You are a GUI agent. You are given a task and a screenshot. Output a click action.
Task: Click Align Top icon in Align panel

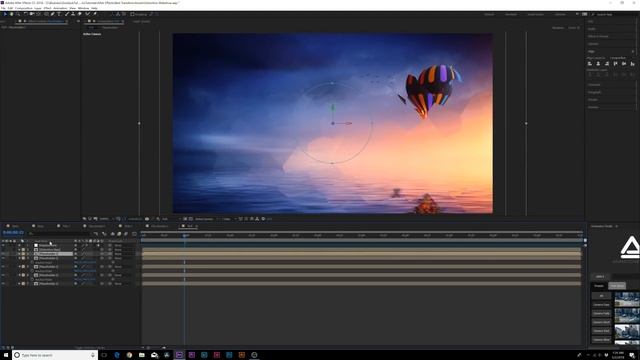click(x=615, y=64)
